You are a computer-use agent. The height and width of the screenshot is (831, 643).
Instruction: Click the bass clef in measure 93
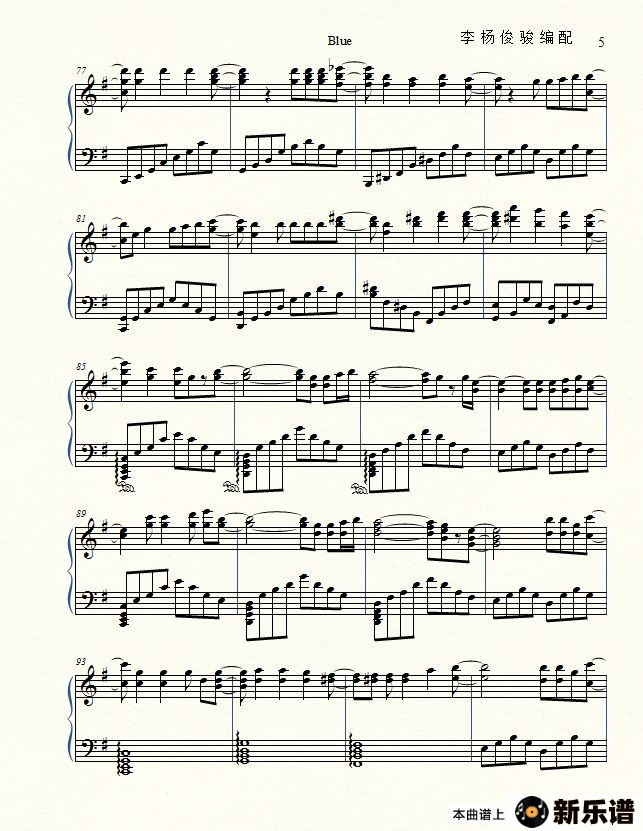[87, 747]
